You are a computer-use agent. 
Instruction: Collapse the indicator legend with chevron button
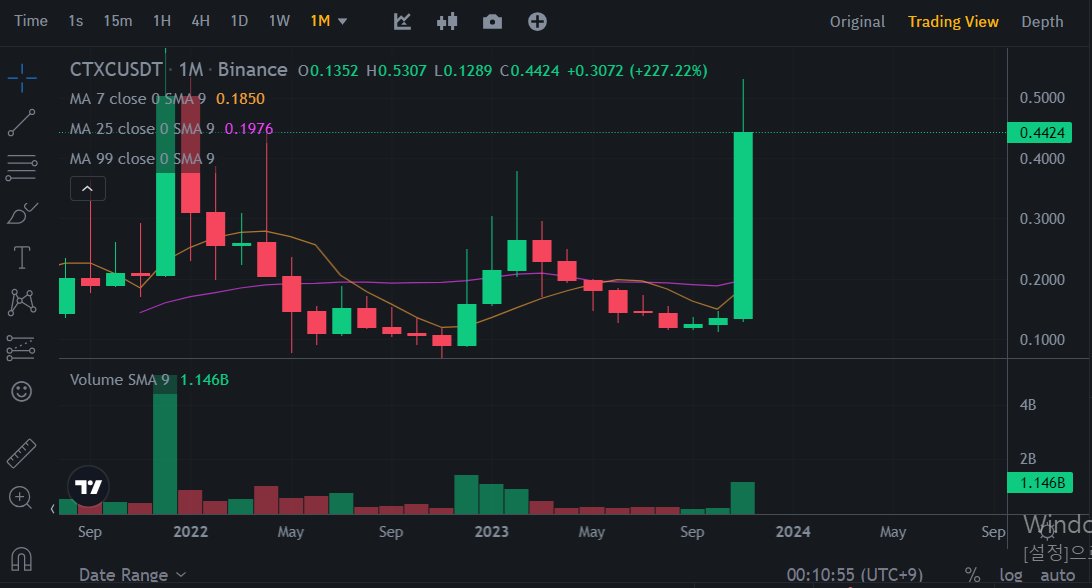(88, 189)
